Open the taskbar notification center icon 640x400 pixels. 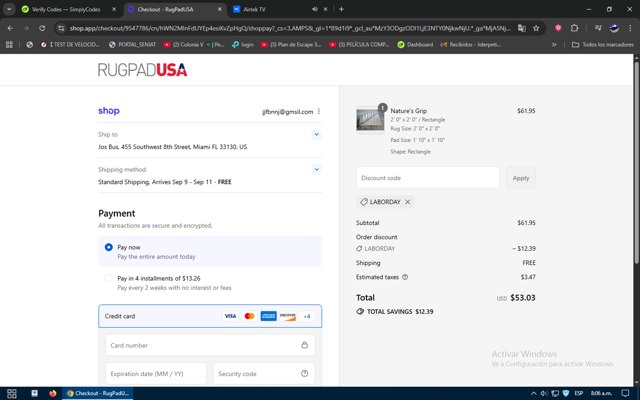pos(625,393)
